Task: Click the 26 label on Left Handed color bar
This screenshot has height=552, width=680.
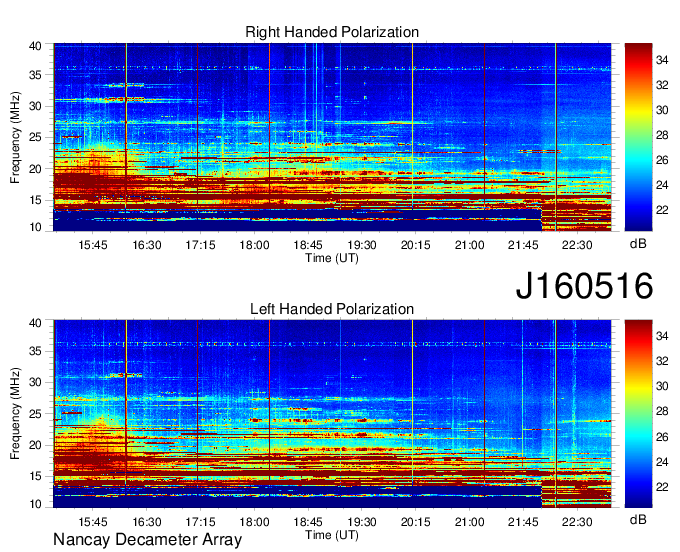Action: click(x=662, y=437)
